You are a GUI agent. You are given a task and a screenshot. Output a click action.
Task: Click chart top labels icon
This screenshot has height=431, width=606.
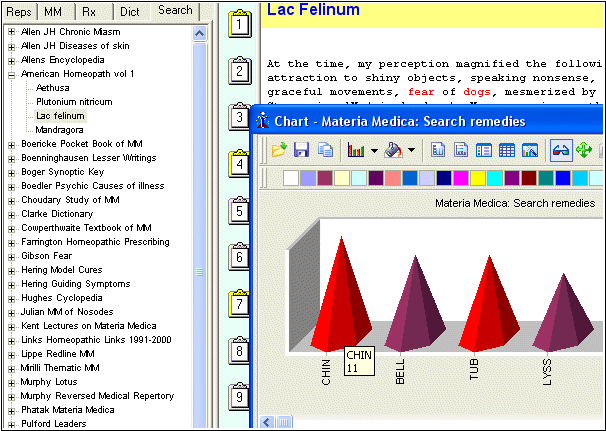[x=438, y=150]
